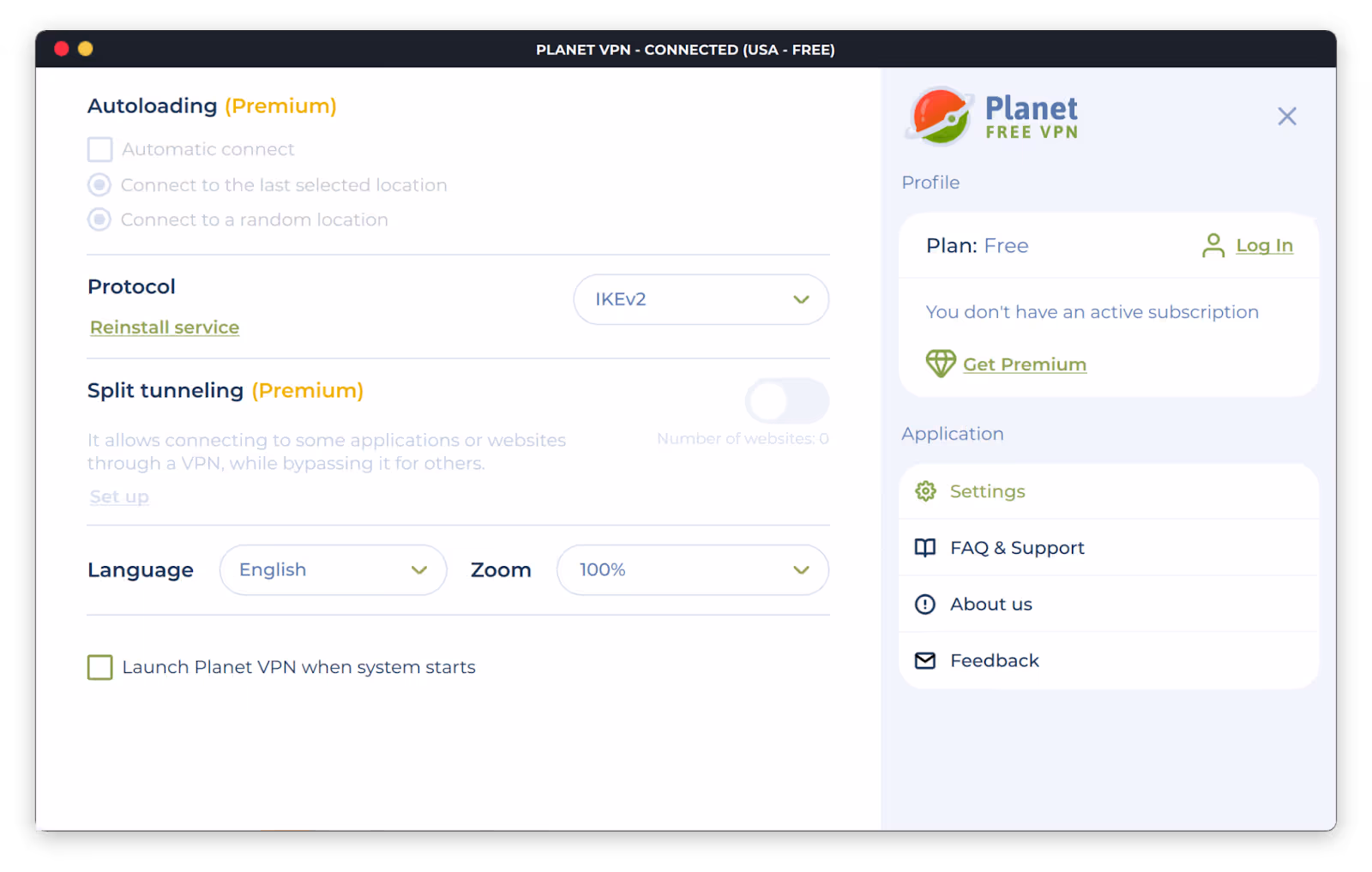This screenshot has width=1372, height=872.
Task: Click the Profile section heading
Action: [930, 183]
